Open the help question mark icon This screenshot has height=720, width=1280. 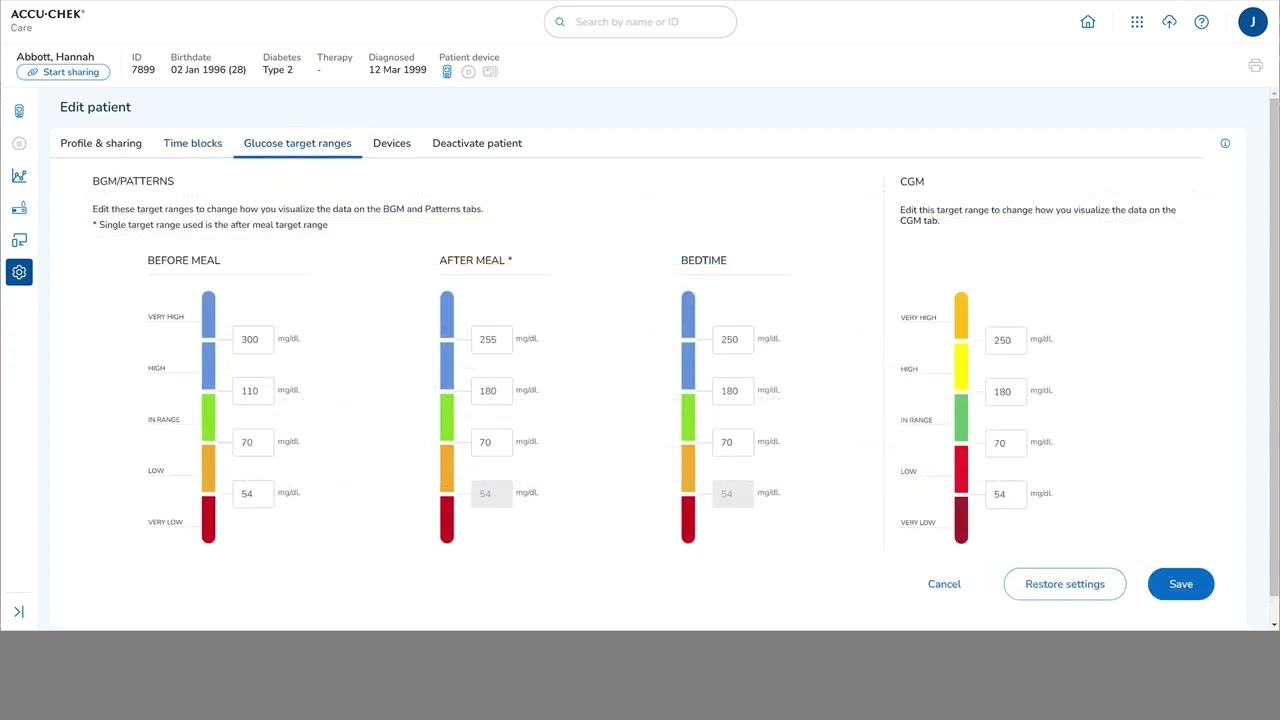(1202, 22)
